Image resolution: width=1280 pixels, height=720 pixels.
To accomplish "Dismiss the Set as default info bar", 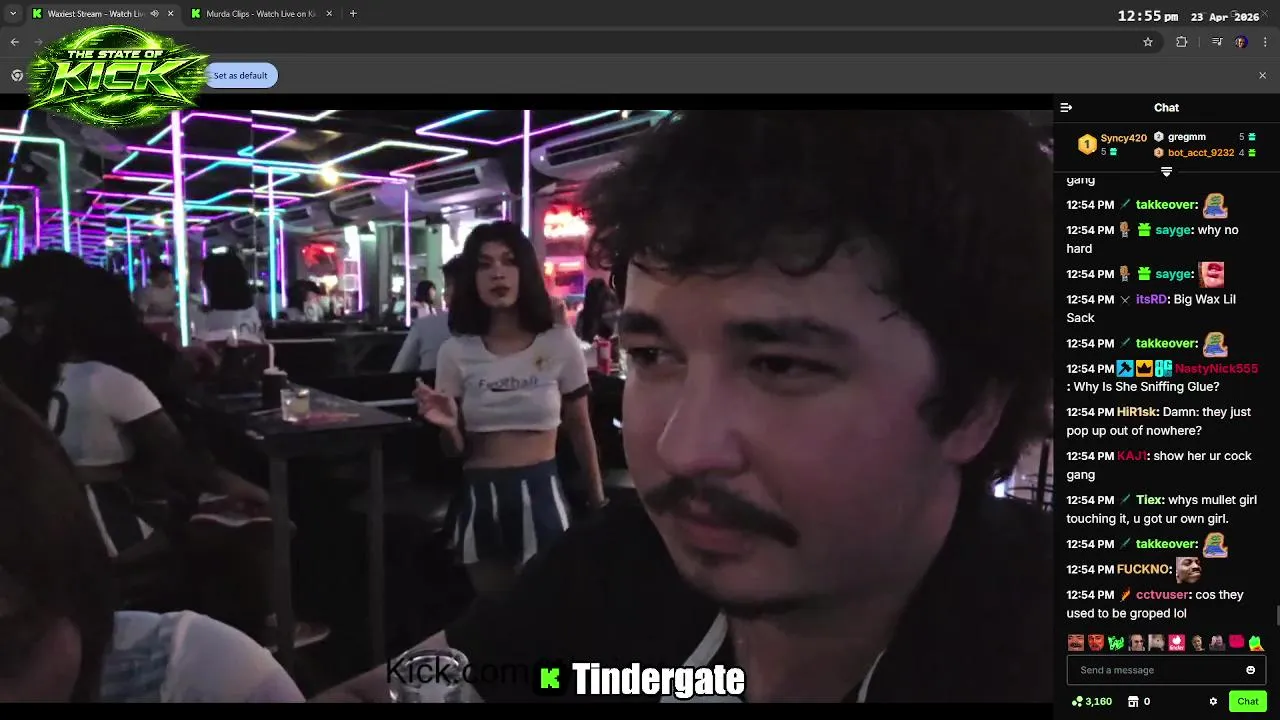I will click(x=1262, y=75).
